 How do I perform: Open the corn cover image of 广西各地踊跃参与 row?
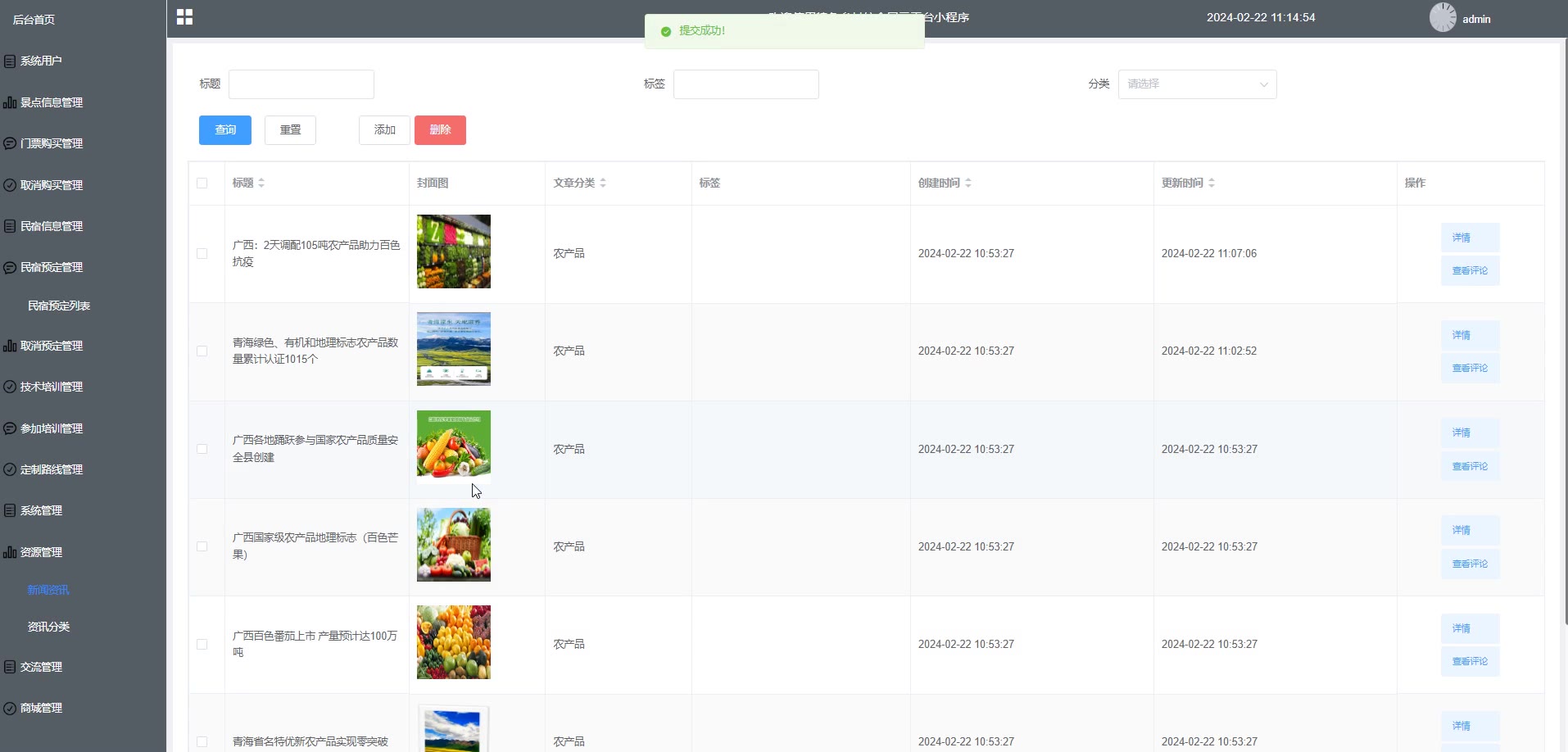click(454, 446)
